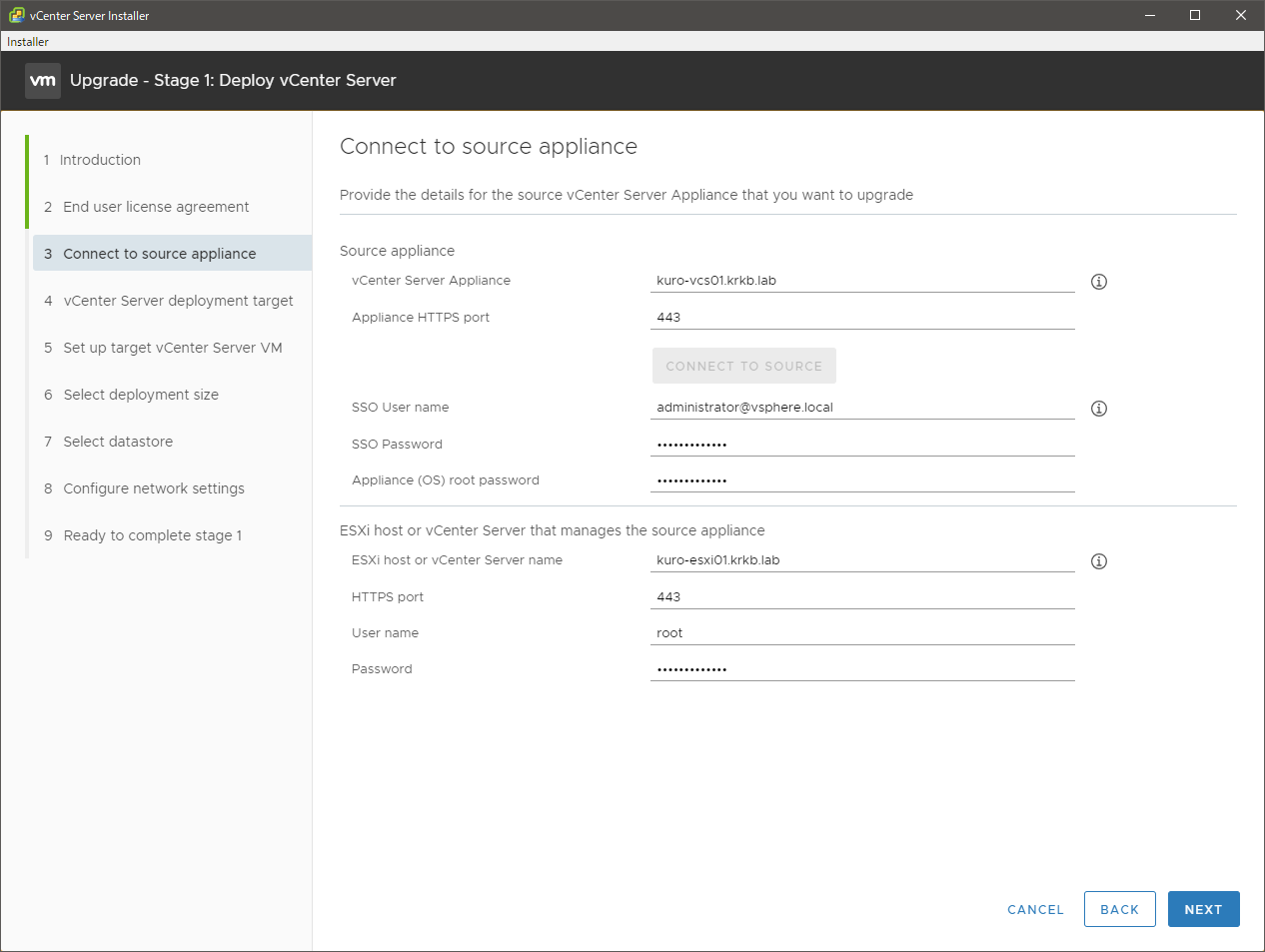Click the Back button
Image resolution: width=1265 pixels, height=952 pixels.
pyautogui.click(x=1119, y=909)
